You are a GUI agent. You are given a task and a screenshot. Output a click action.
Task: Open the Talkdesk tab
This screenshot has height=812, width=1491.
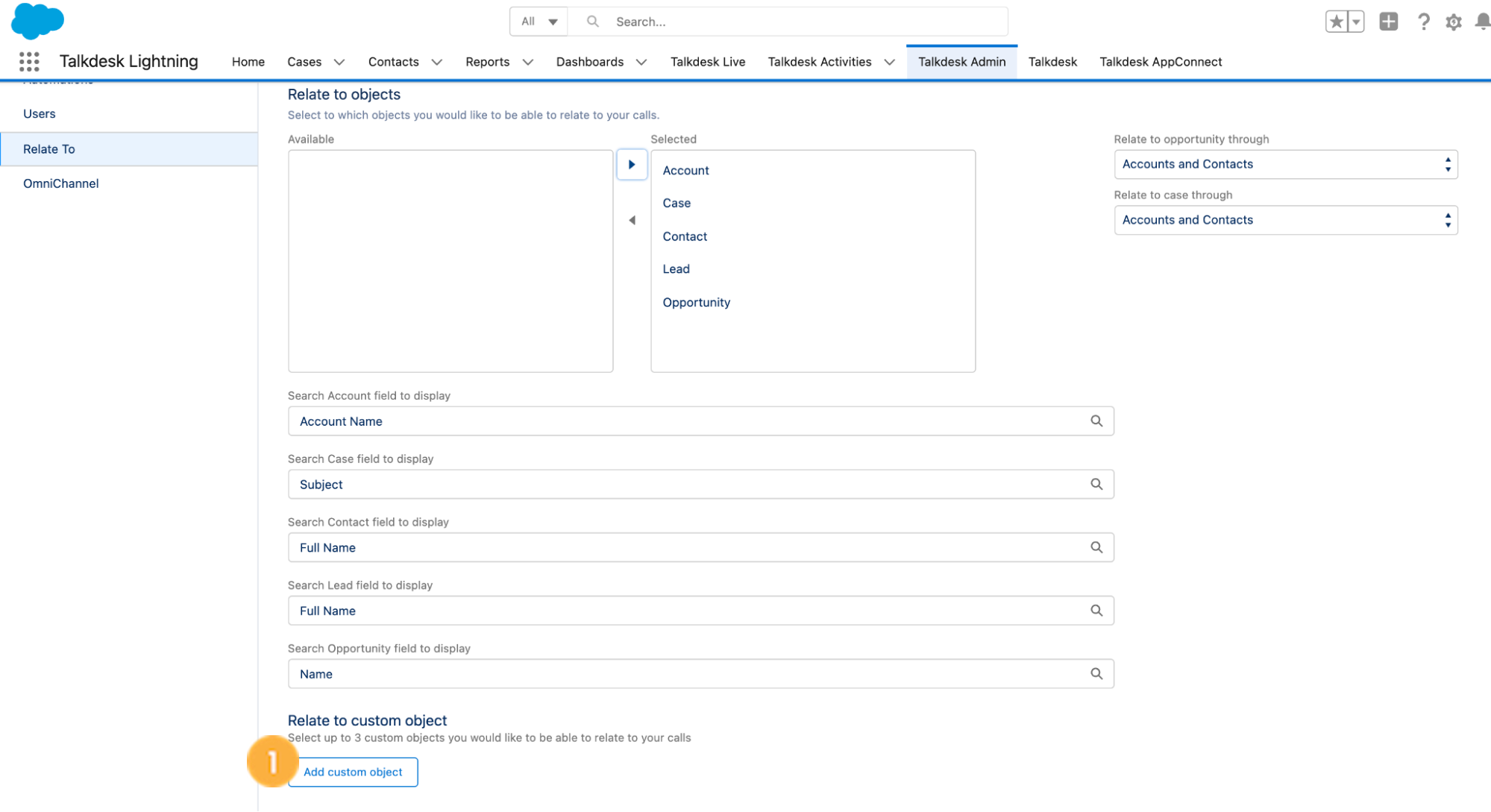click(1052, 62)
